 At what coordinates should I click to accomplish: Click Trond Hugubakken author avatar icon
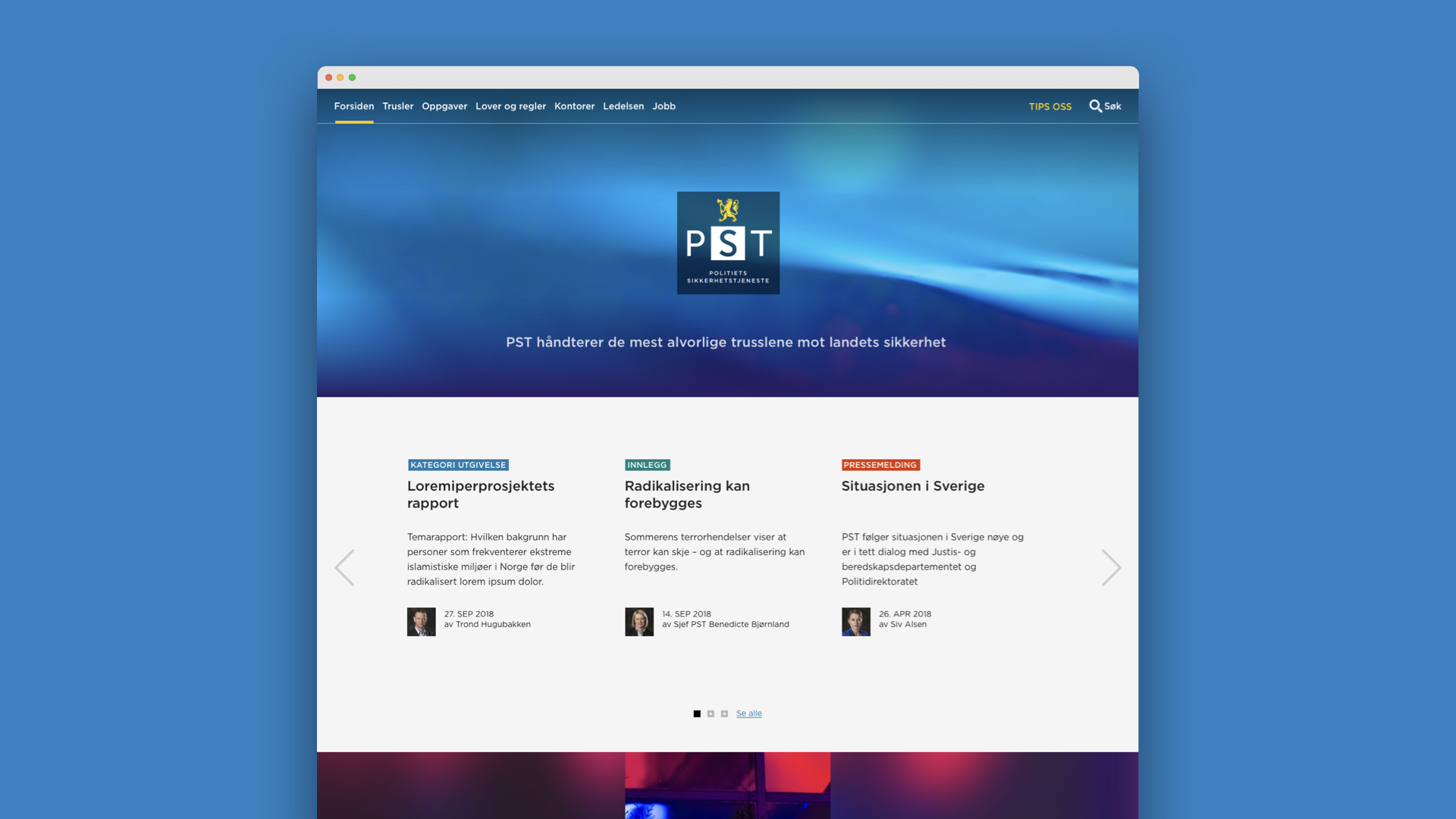coord(421,622)
